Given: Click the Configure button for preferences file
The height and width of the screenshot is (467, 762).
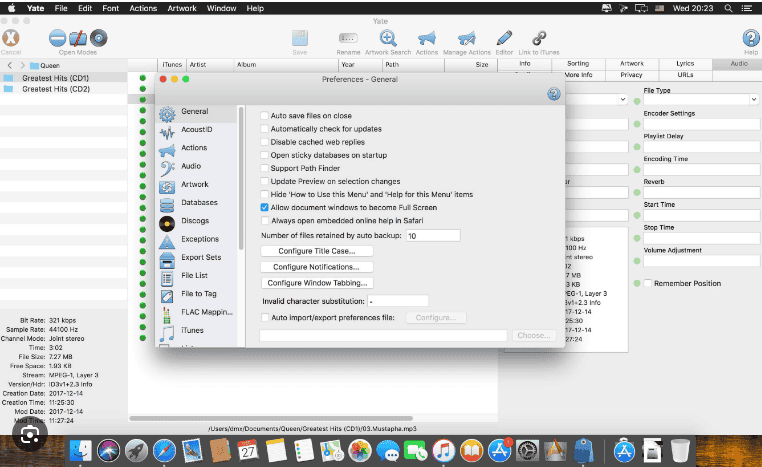Looking at the screenshot, I should (x=436, y=318).
